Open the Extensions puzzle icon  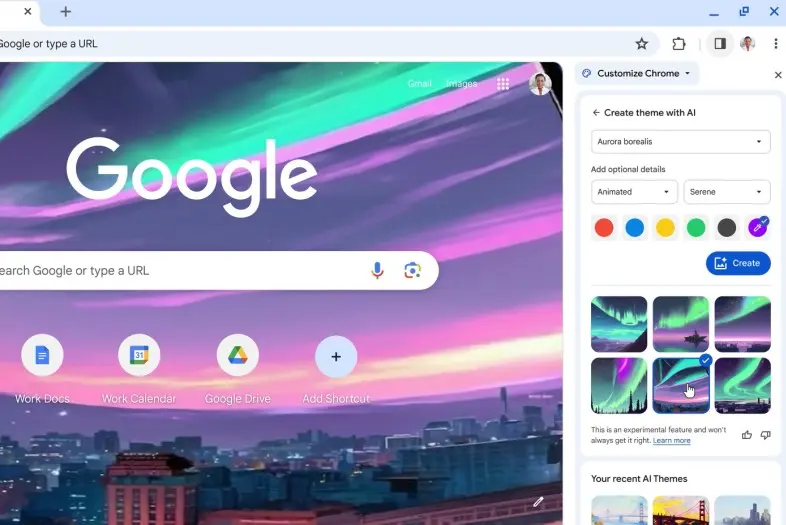pos(679,44)
